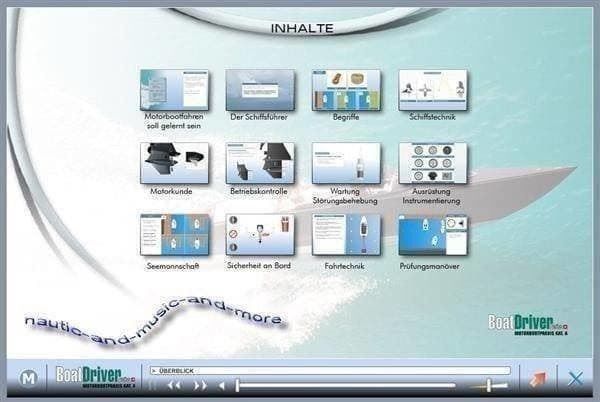The width and height of the screenshot is (600, 402).
Task: Click the round M menu icon
Action: [x=28, y=378]
